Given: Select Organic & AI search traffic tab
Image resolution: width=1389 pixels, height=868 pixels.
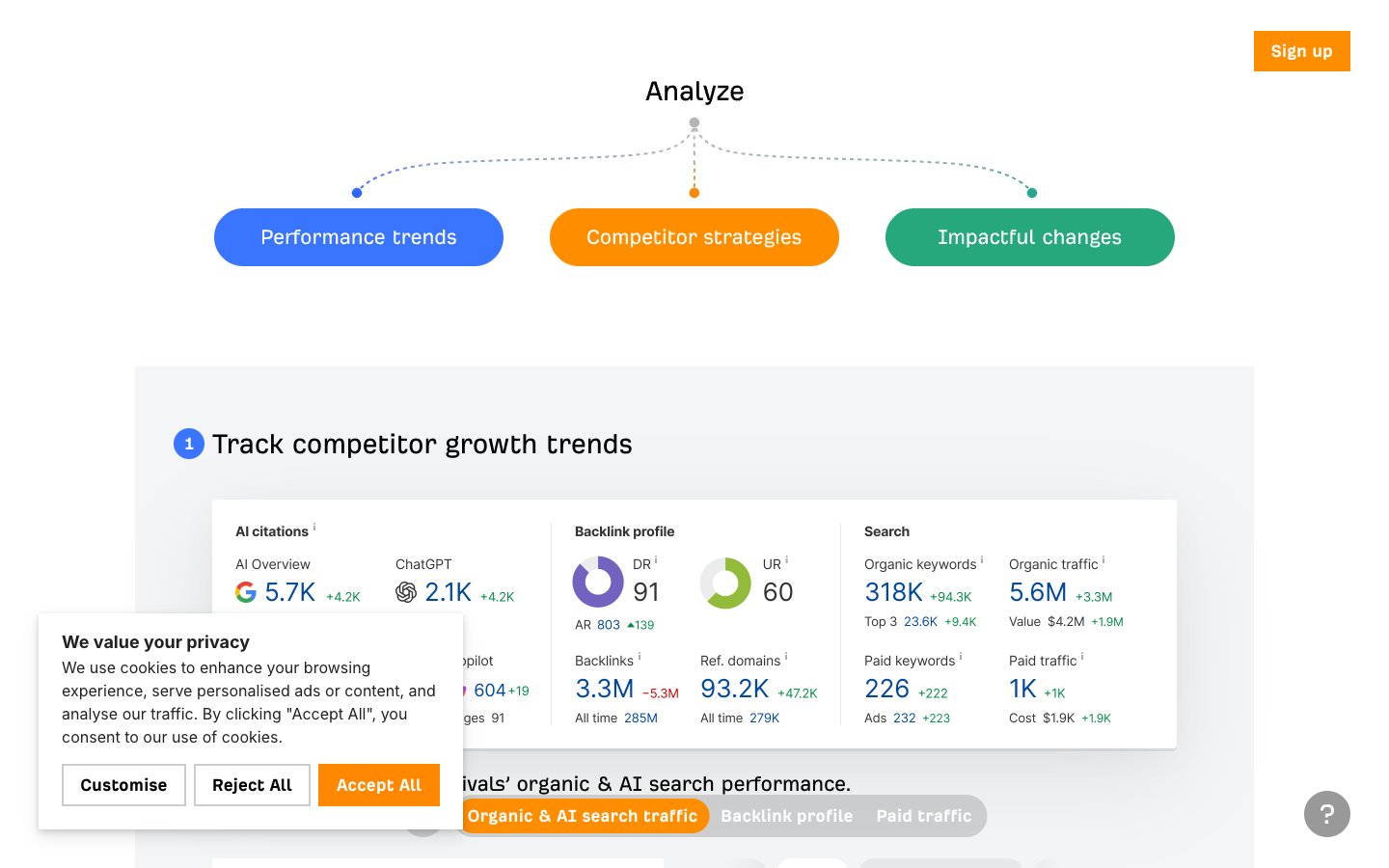Looking at the screenshot, I should 582,816.
